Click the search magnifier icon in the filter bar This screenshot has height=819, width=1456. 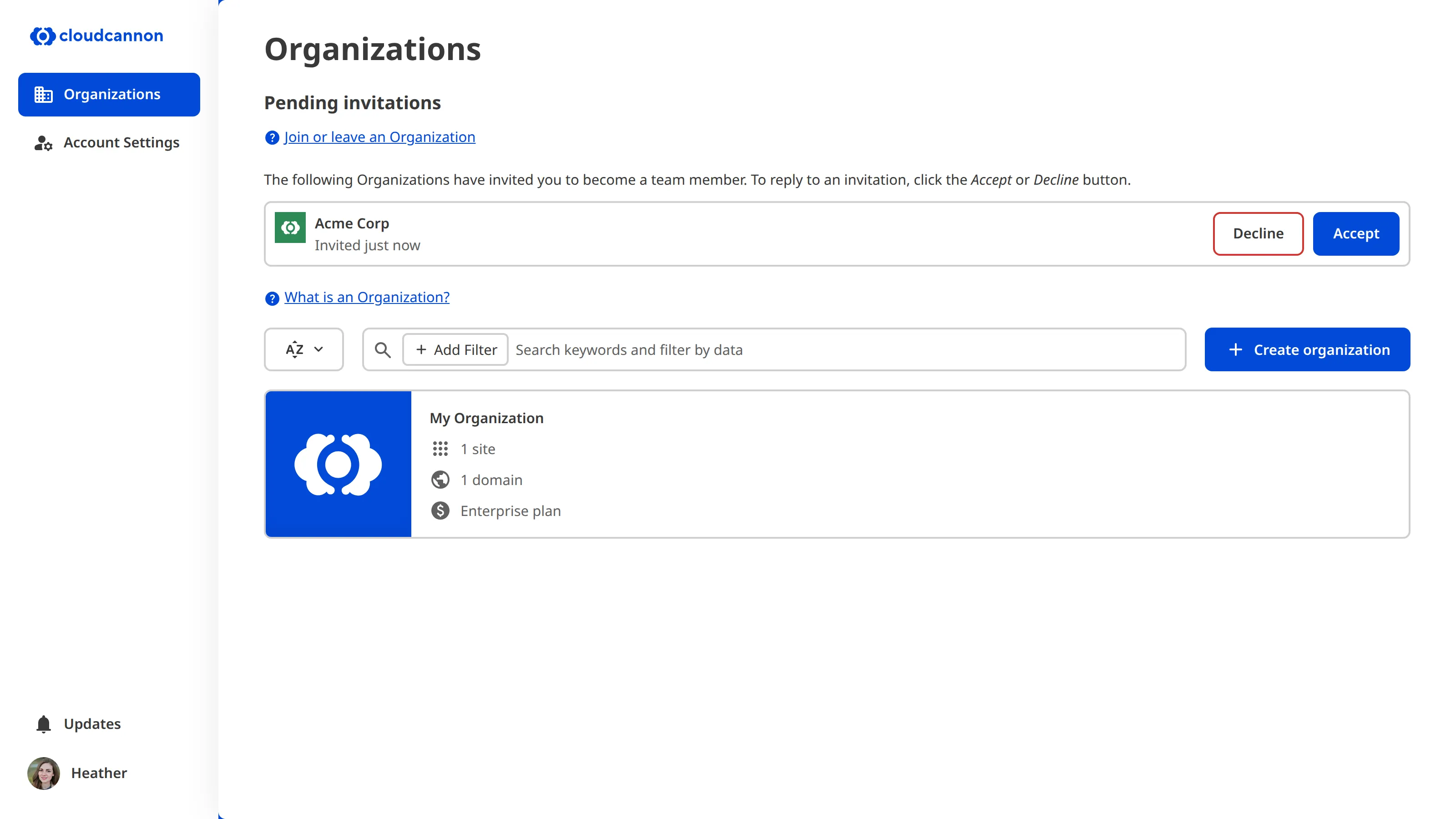pyautogui.click(x=383, y=349)
